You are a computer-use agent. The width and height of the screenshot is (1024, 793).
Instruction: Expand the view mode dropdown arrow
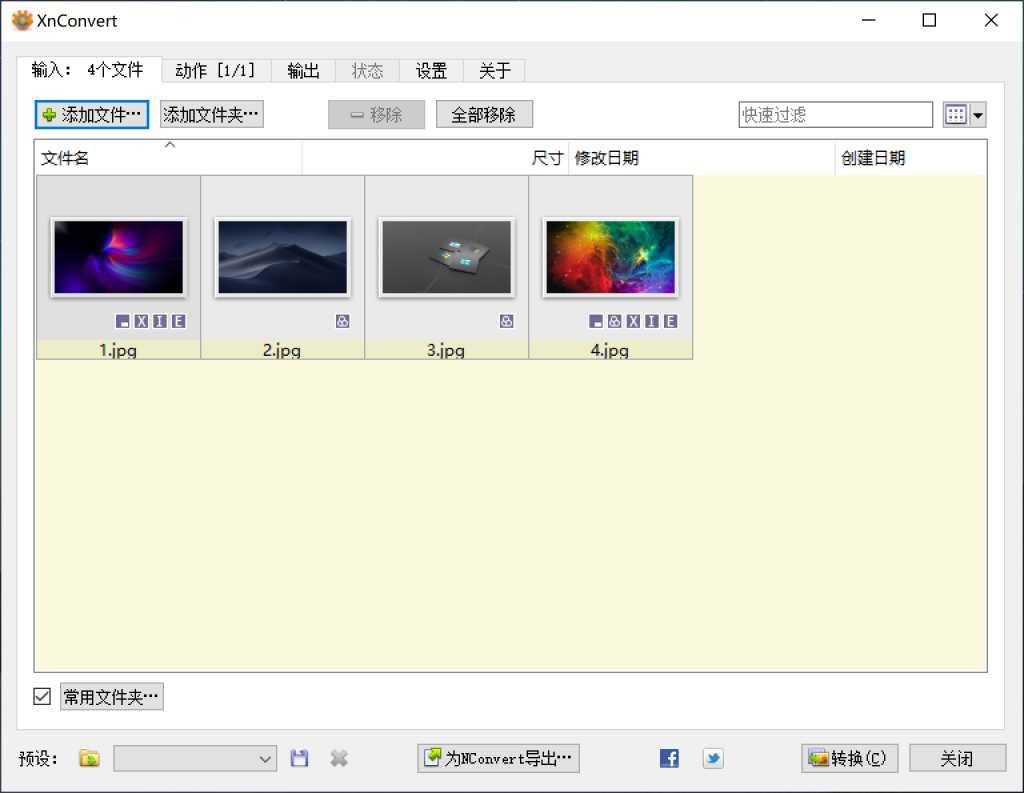(978, 115)
